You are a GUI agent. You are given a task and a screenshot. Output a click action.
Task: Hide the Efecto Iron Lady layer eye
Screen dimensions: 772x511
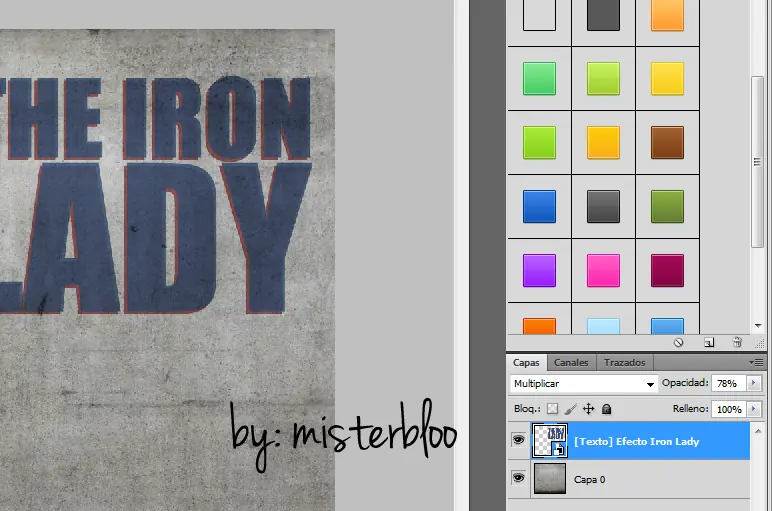[x=518, y=440]
